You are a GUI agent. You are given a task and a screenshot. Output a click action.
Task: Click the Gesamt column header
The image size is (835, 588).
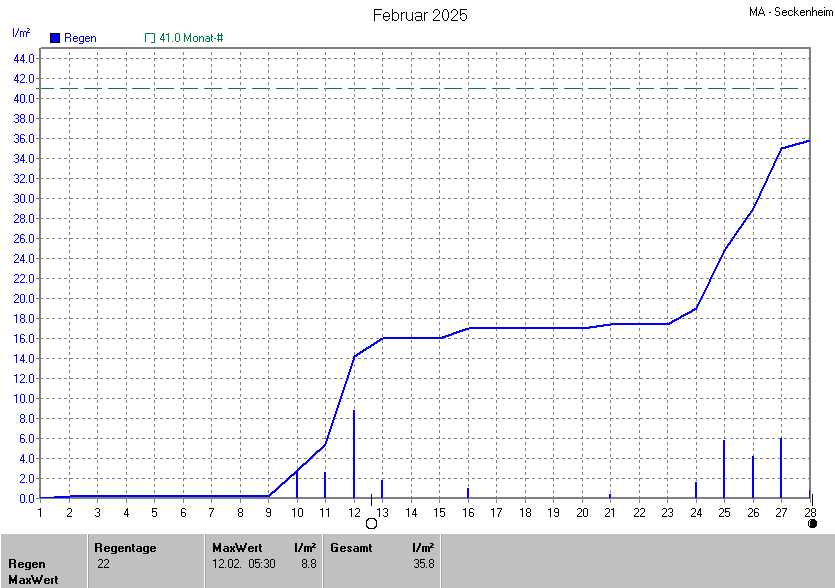click(x=349, y=548)
